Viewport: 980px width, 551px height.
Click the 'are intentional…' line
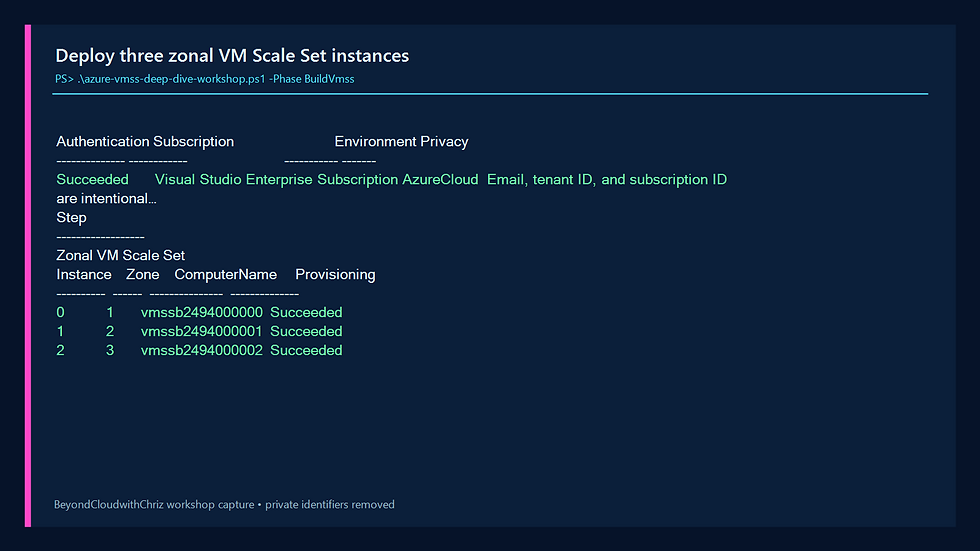click(106, 199)
